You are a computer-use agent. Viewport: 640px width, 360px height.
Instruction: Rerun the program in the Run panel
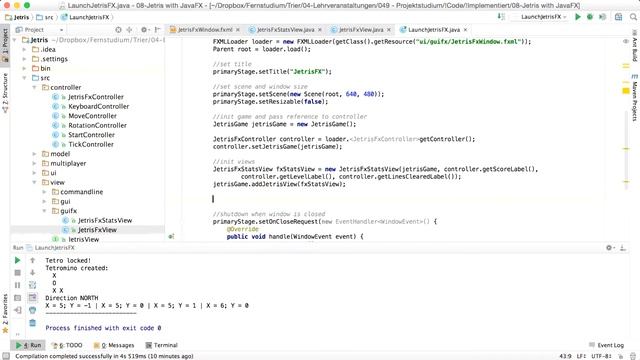point(18,260)
